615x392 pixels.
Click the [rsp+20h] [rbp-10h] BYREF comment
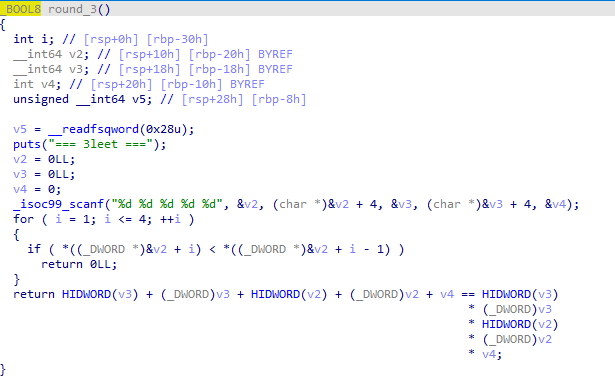[178, 84]
